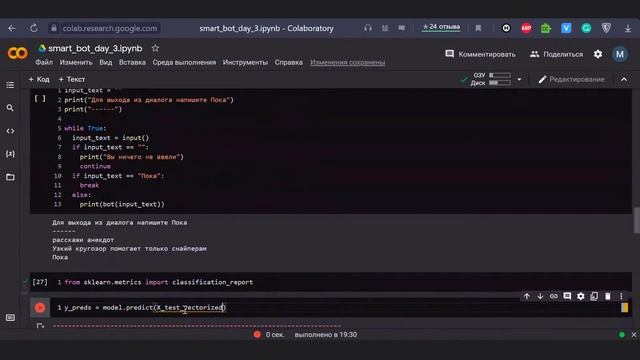Image resolution: width=640 pixels, height=360 pixels.
Task: Open cell editor settings gear
Action: tap(580, 296)
